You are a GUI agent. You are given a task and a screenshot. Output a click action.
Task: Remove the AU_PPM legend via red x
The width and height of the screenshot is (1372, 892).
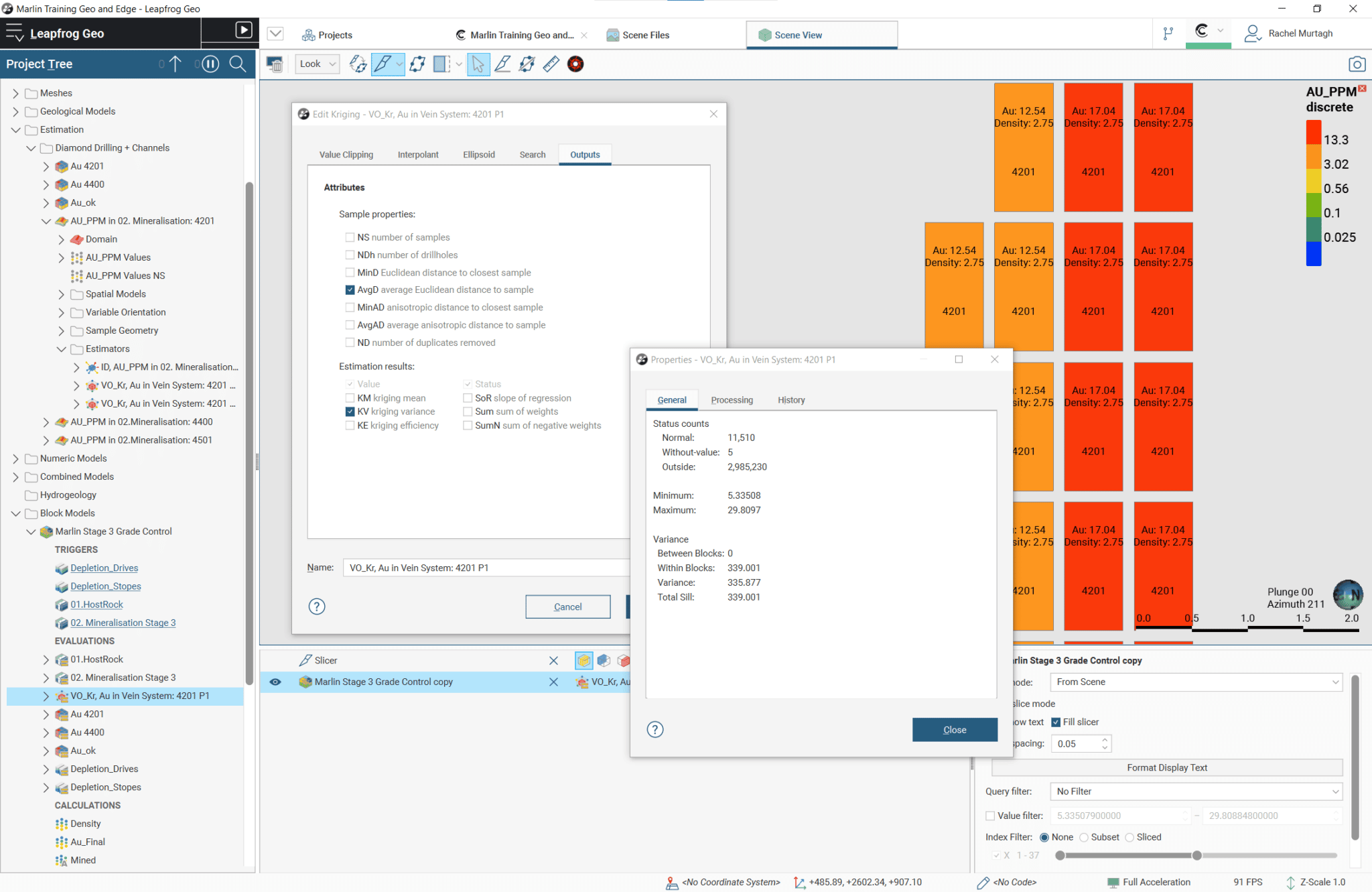pyautogui.click(x=1362, y=88)
